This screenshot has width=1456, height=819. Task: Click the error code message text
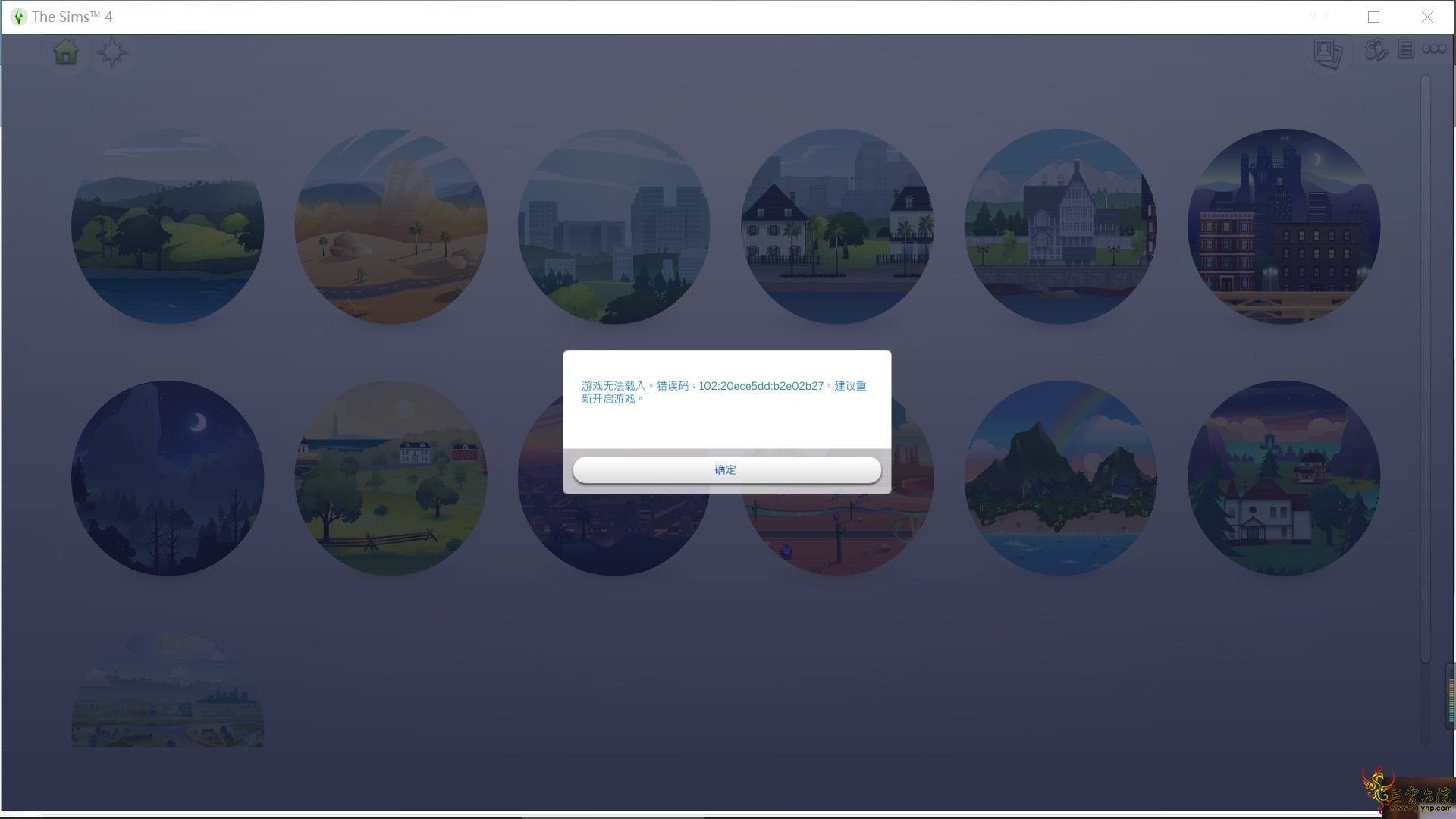[723, 392]
